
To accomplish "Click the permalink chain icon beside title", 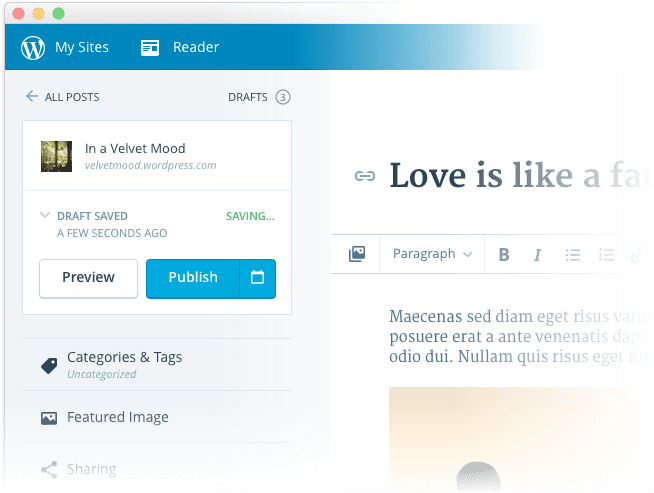I will click(365, 176).
